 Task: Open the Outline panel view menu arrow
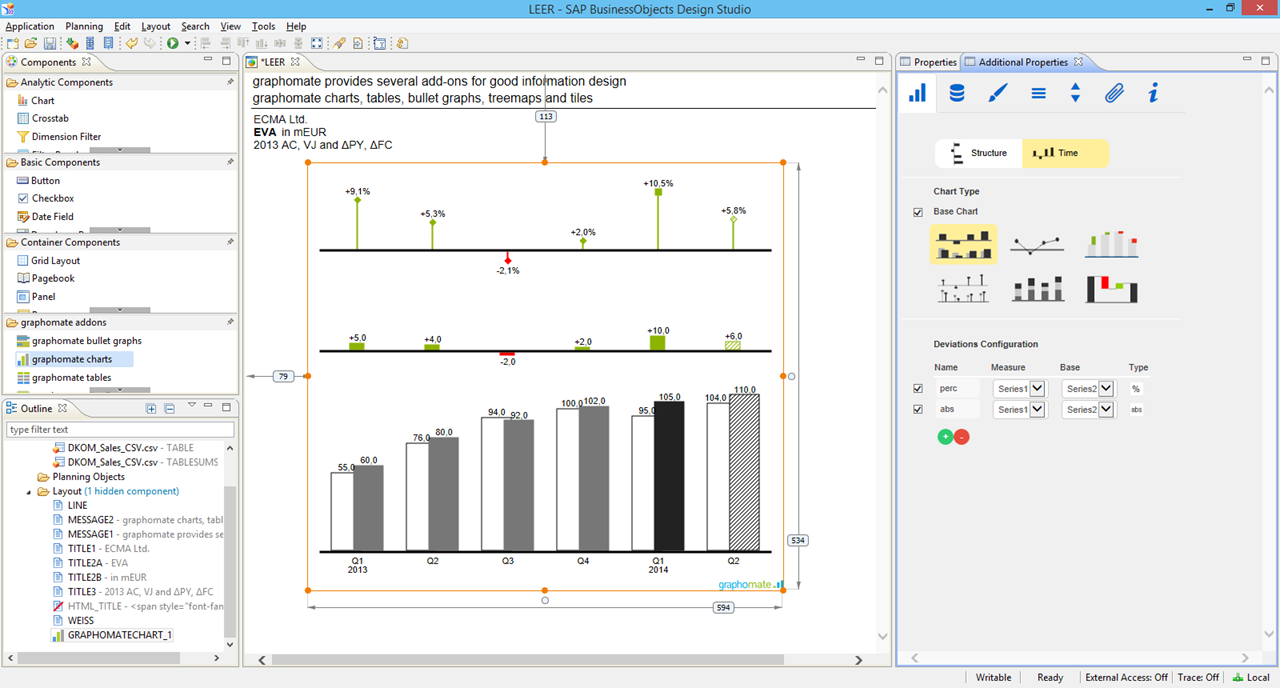(192, 406)
